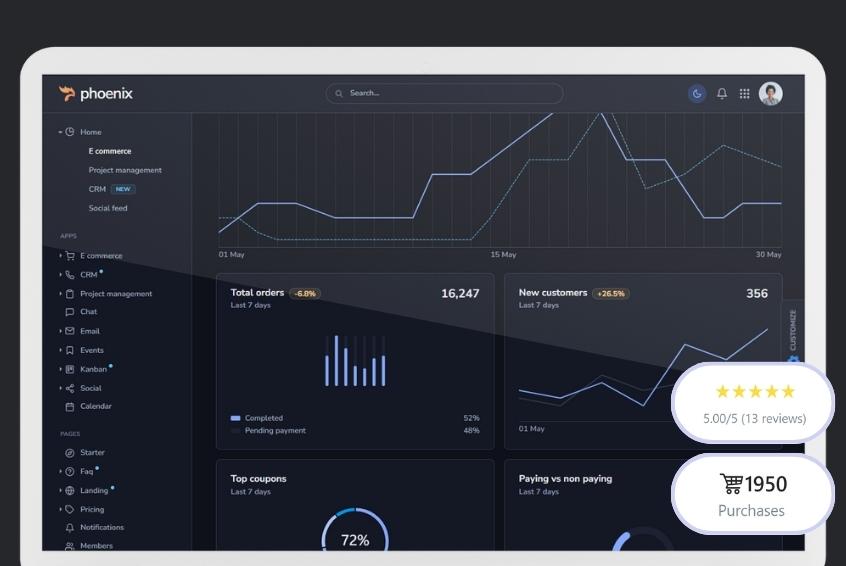Open the CRM dashboard under Home

coord(97,189)
